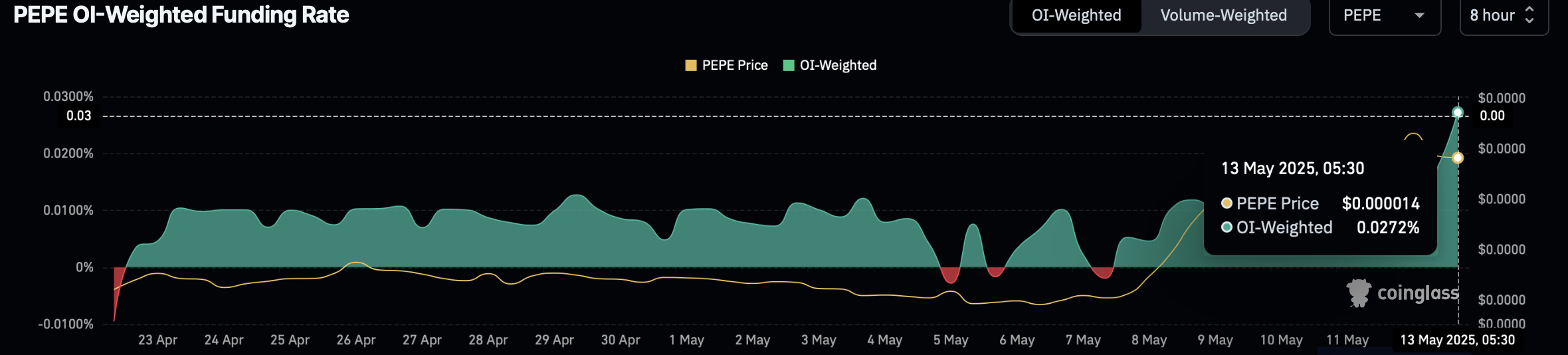
Task: Click the green OI-Weighted data point marker
Action: tap(1458, 112)
